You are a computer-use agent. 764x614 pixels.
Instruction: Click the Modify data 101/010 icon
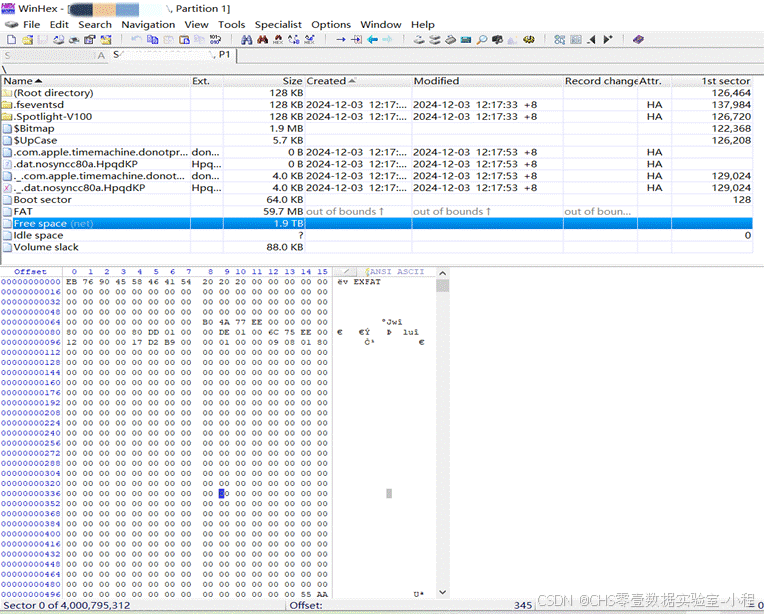(215, 40)
